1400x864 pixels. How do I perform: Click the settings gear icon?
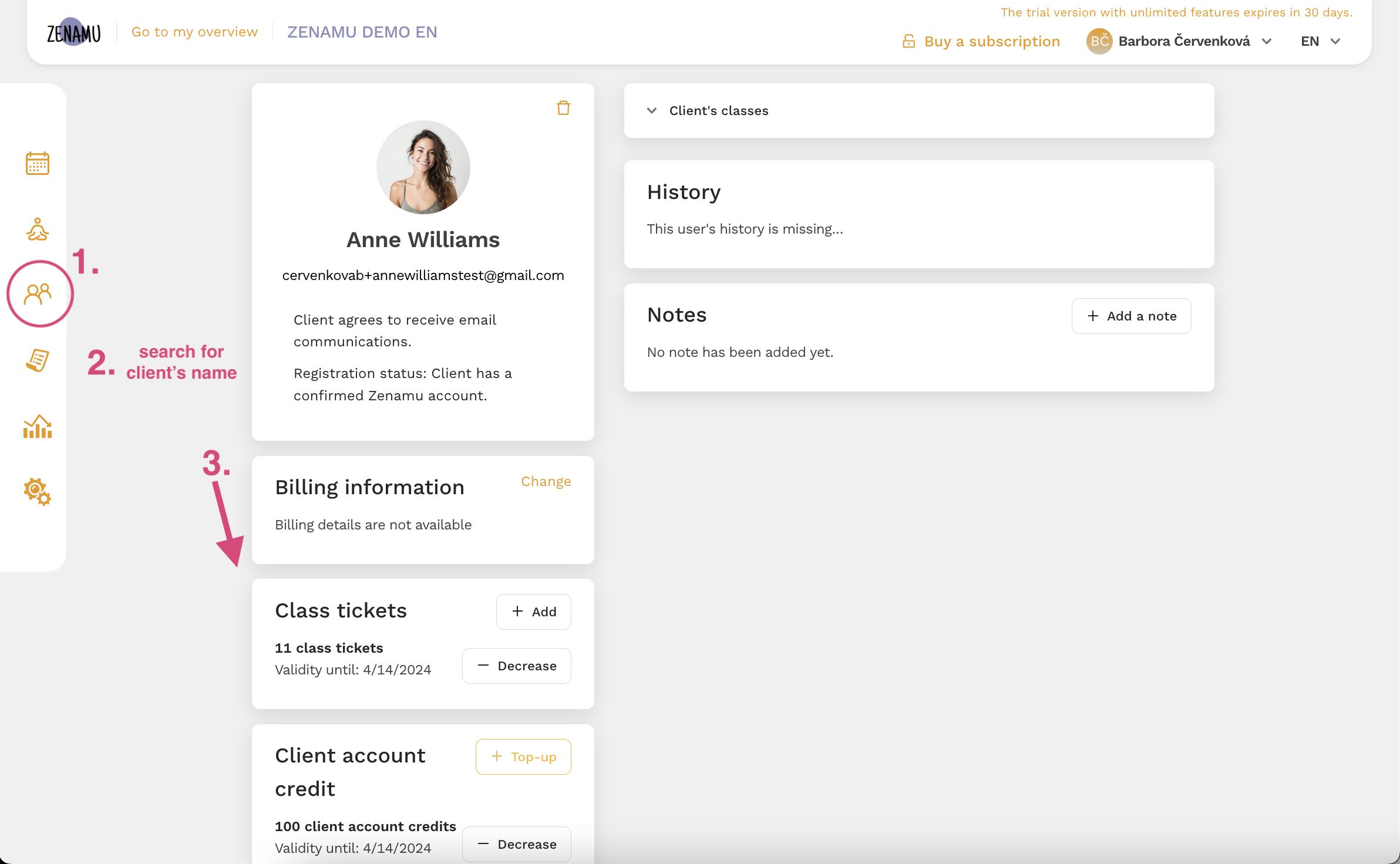[36, 491]
